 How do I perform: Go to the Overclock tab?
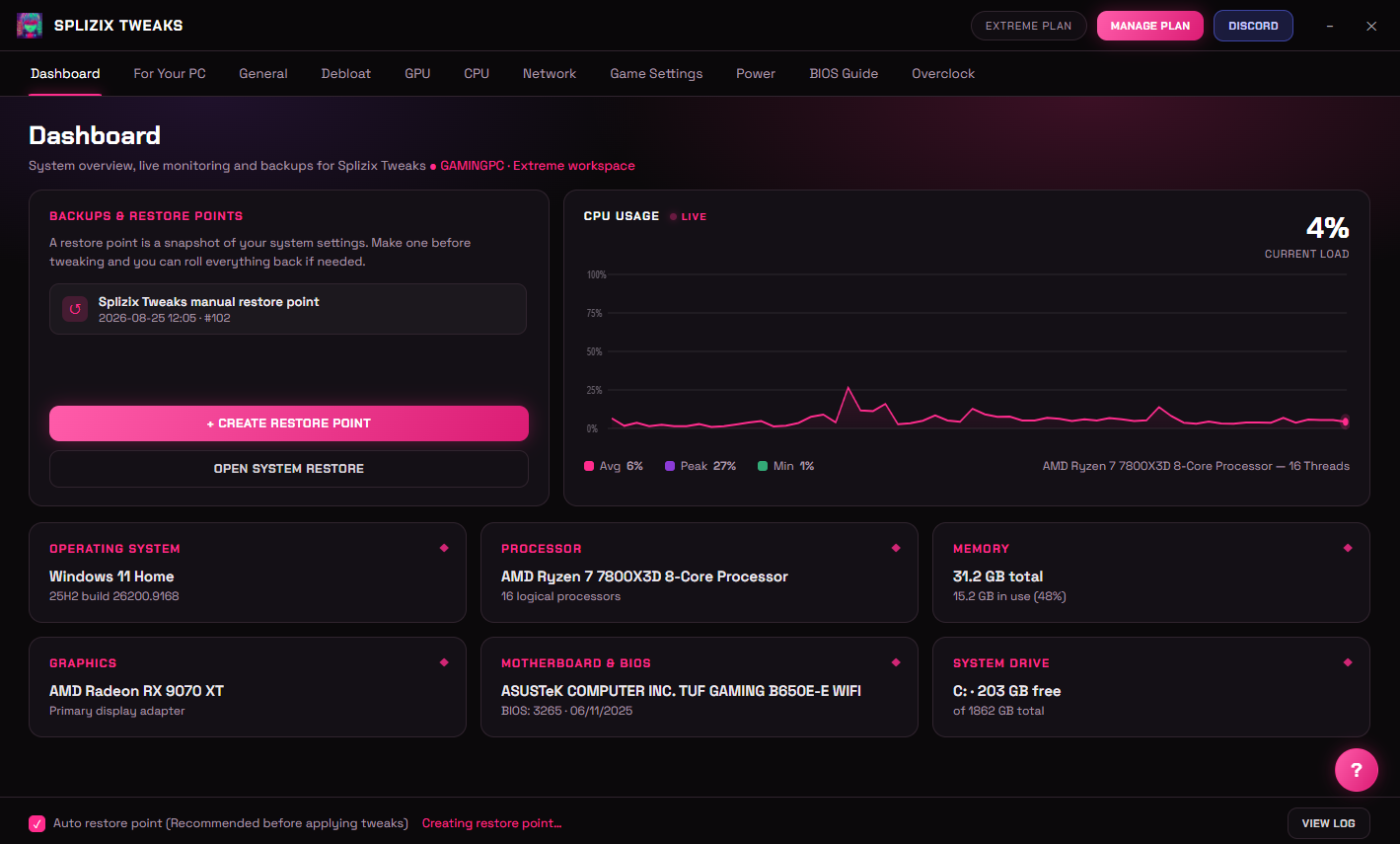click(x=943, y=74)
